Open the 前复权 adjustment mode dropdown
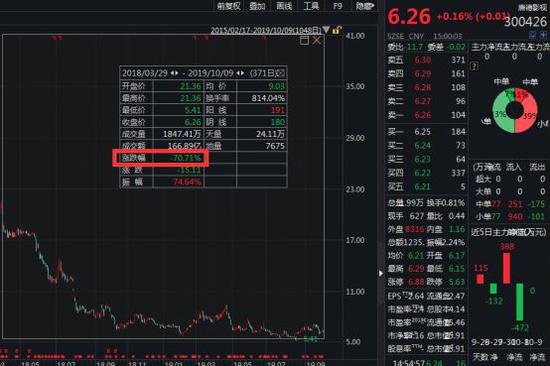This screenshot has height=366, width=550. (228, 6)
